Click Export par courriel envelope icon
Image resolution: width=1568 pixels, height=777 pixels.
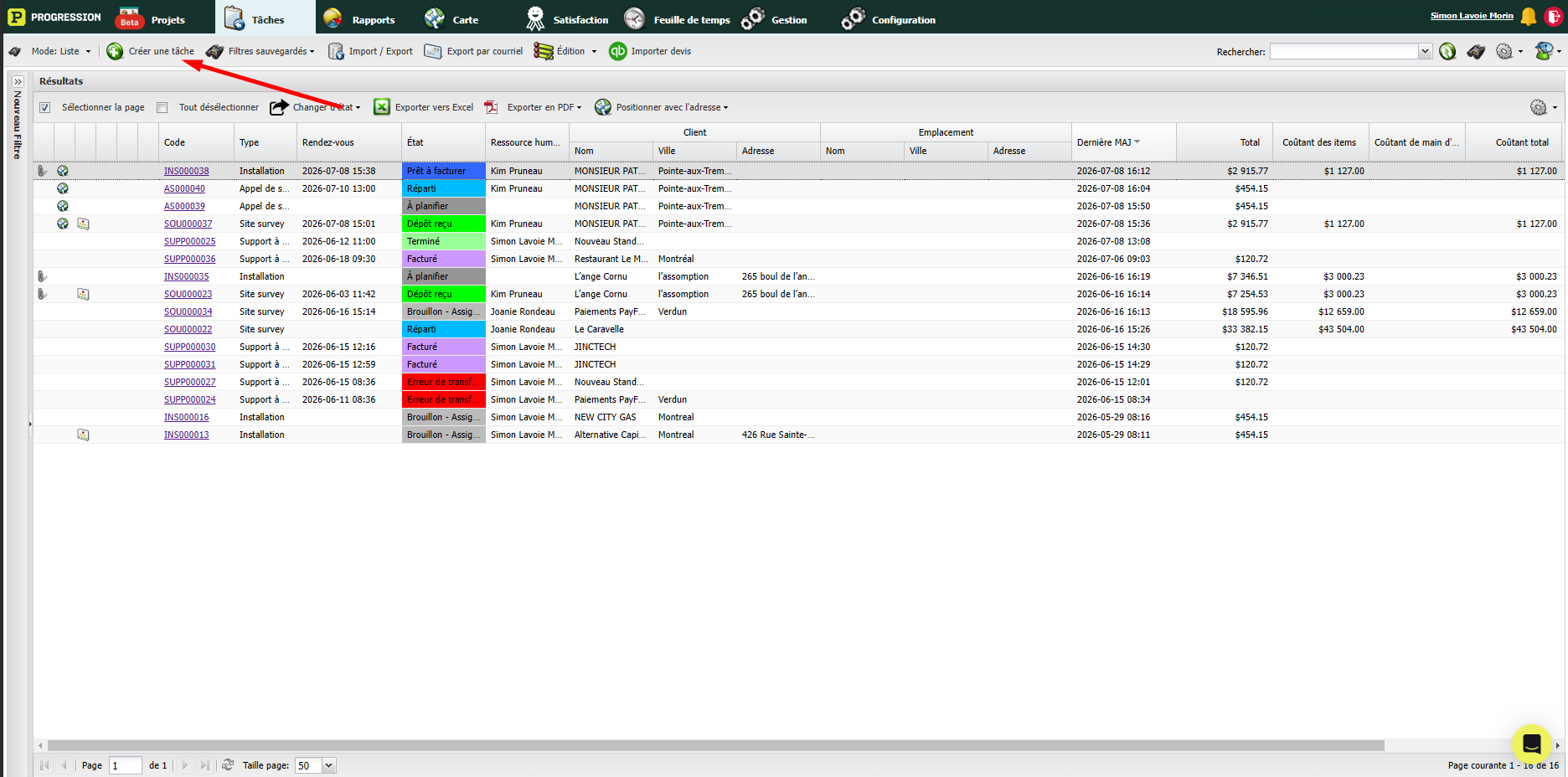tap(433, 52)
